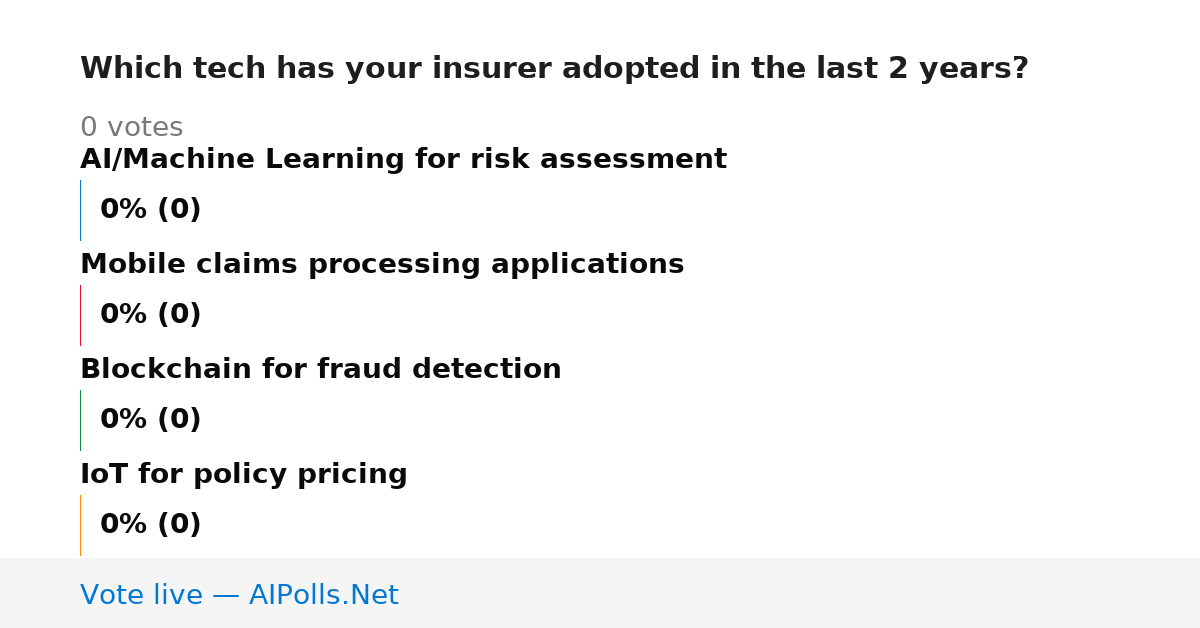Click the 'Blockchain' word in third option
The image size is (1200, 628).
[x=166, y=370]
